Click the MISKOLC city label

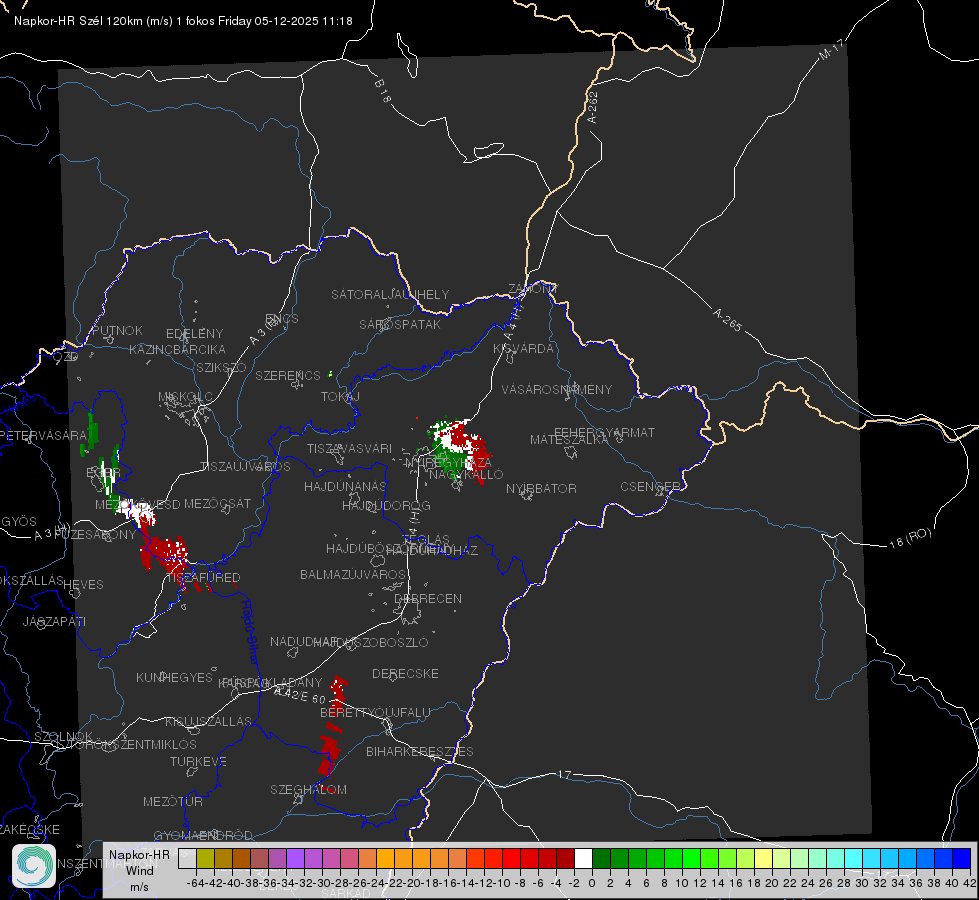pyautogui.click(x=185, y=397)
